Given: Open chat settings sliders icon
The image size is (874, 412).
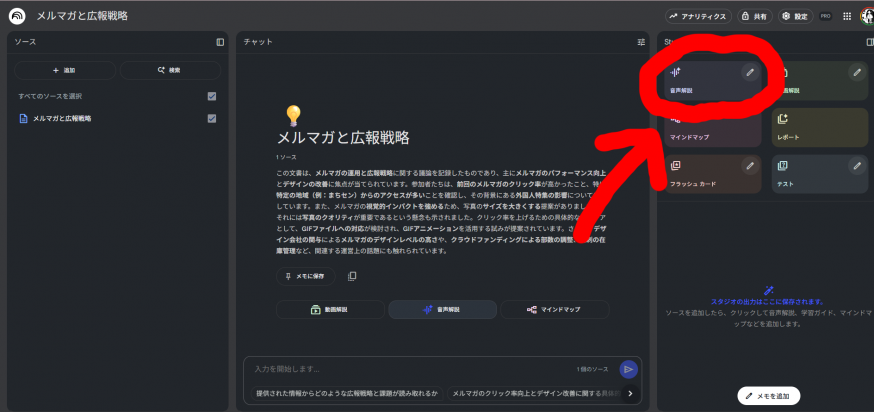Looking at the screenshot, I should coord(641,42).
